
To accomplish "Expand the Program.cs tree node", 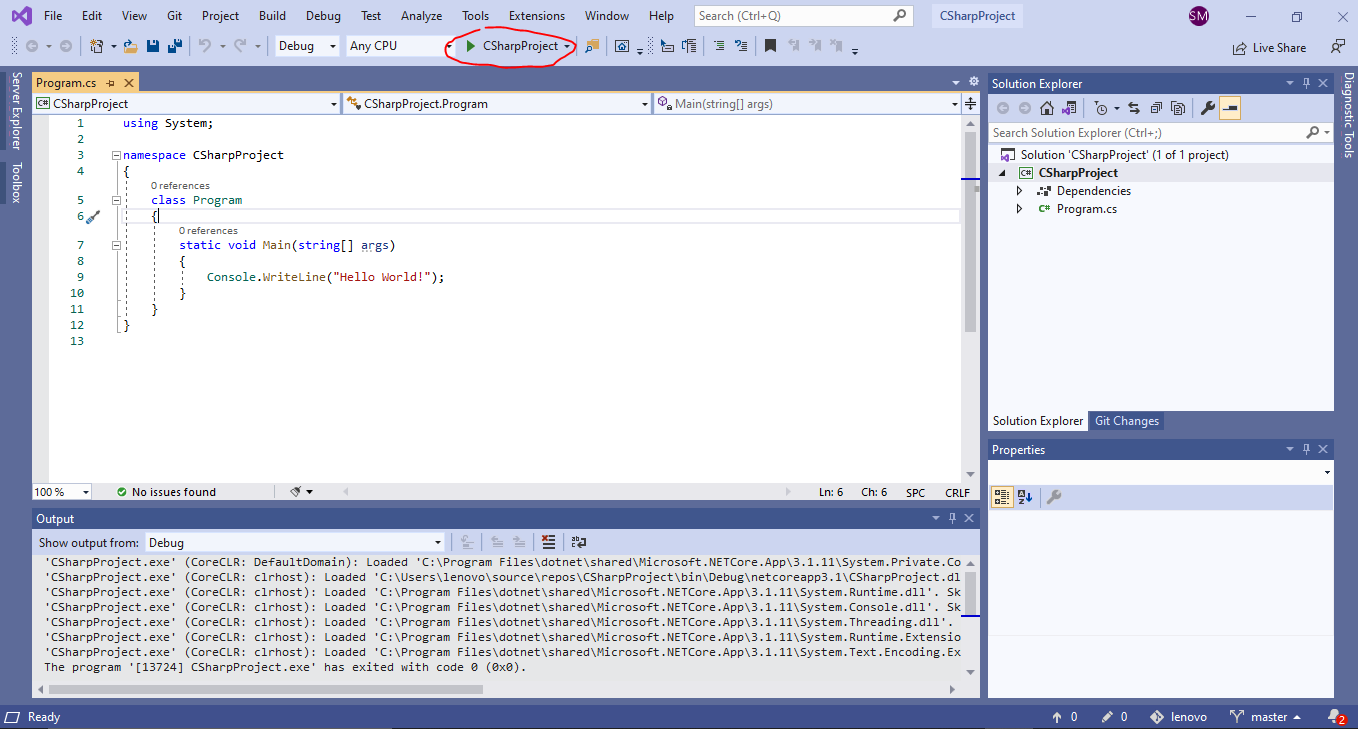I will [1019, 209].
